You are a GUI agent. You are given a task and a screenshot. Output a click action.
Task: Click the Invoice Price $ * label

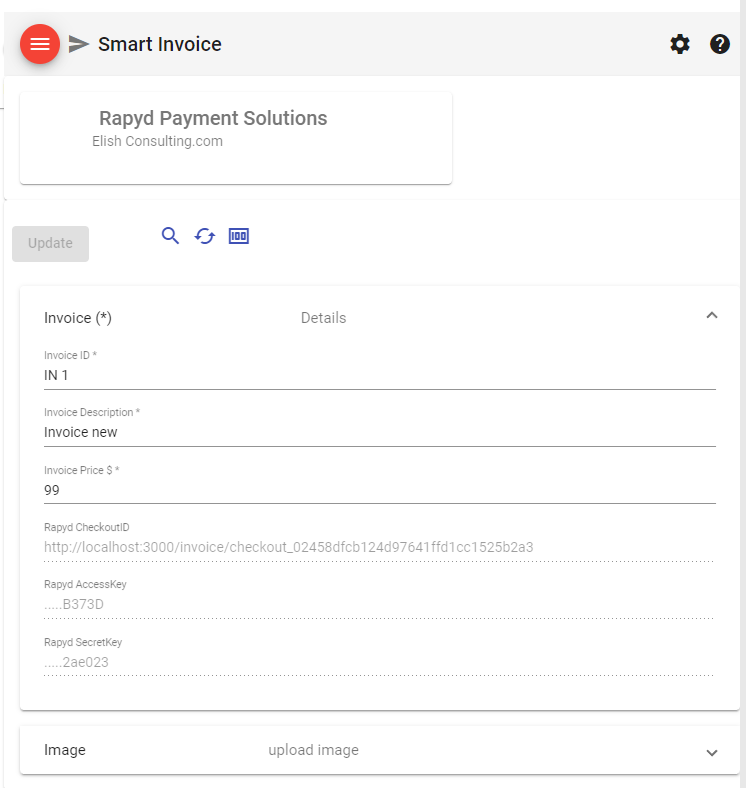[x=81, y=470]
